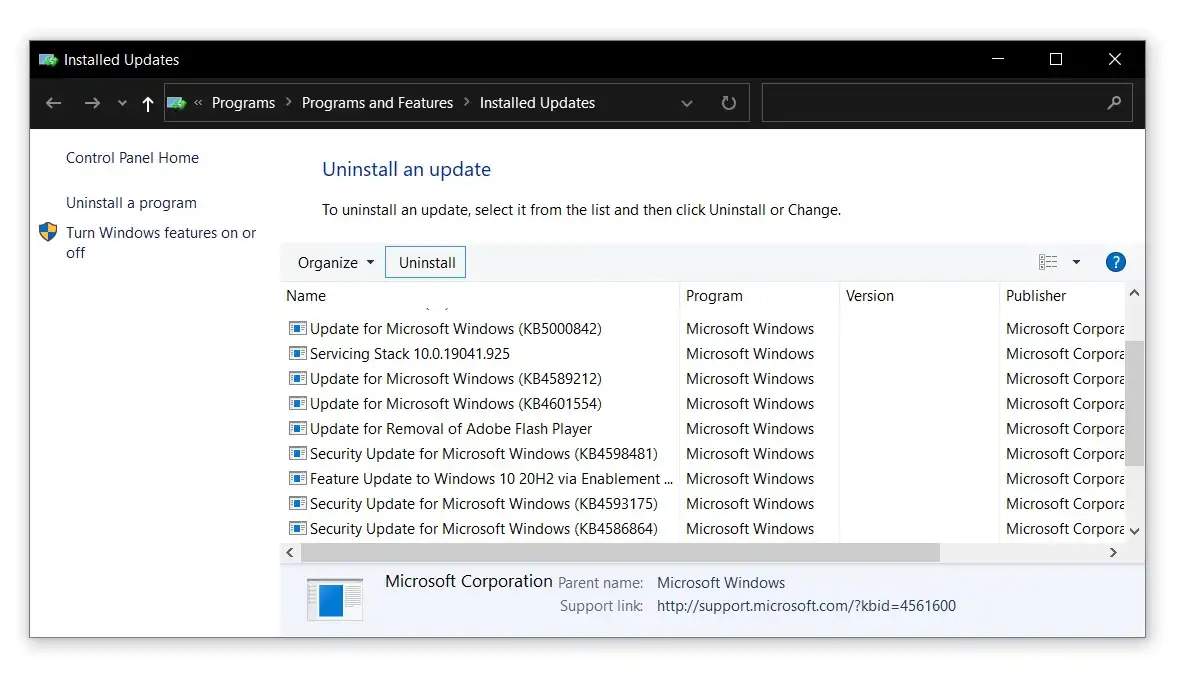Click the icon beside the Adobe Flash Player update
1183x692 pixels.
(x=297, y=428)
